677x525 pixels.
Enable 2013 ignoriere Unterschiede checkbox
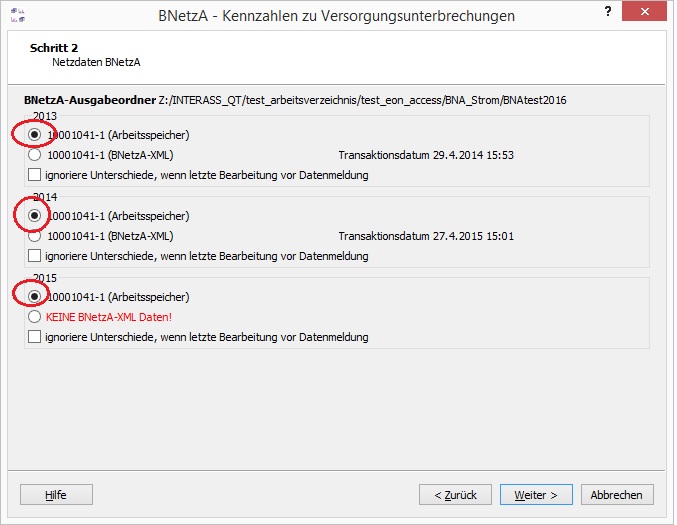[x=35, y=175]
